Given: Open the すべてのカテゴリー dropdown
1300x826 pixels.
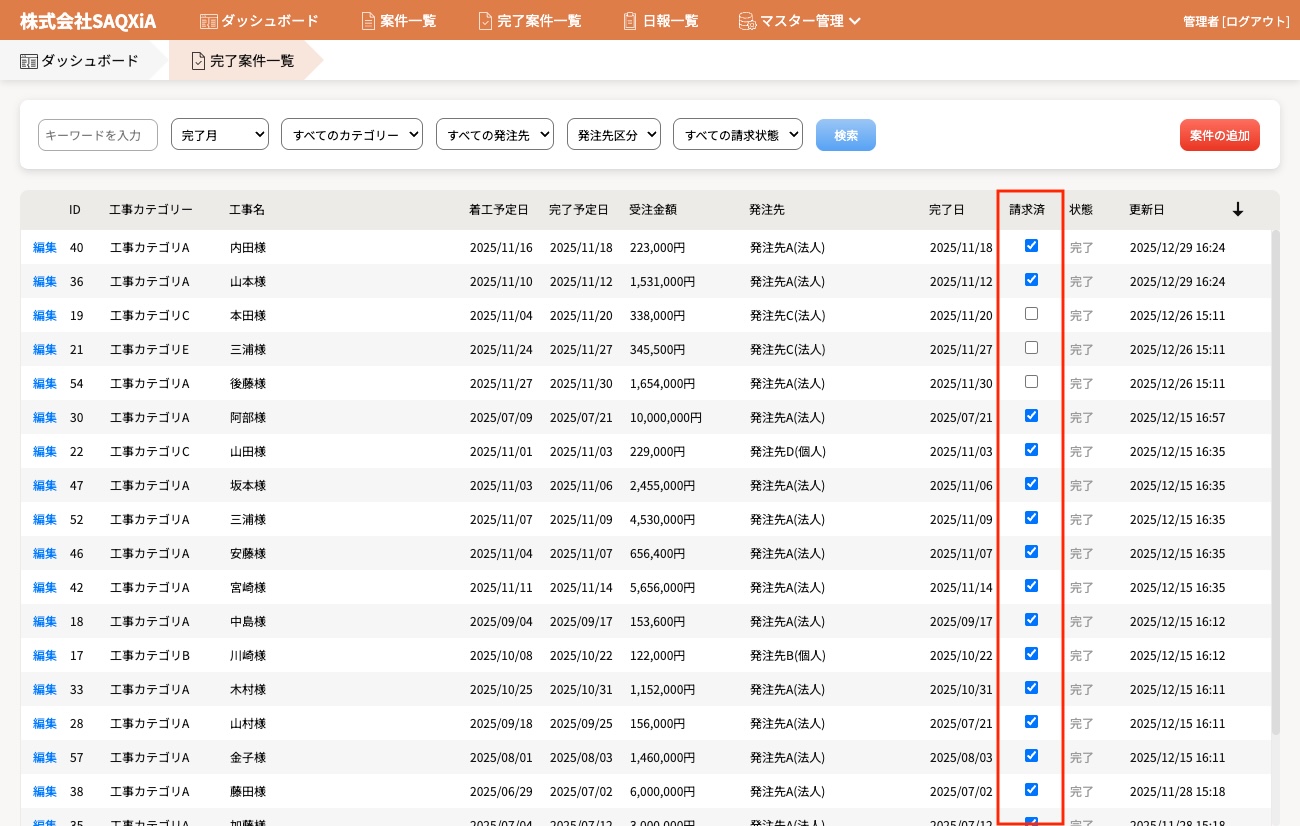Looking at the screenshot, I should (x=352, y=135).
